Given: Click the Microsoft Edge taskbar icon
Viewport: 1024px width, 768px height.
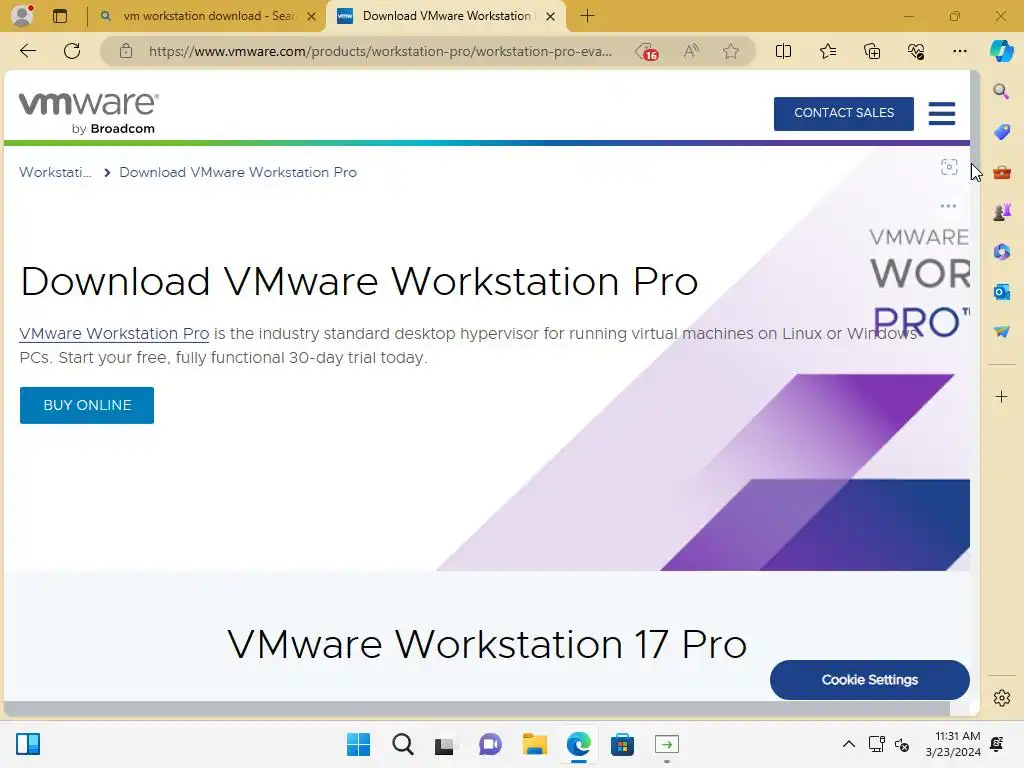Looking at the screenshot, I should [579, 744].
